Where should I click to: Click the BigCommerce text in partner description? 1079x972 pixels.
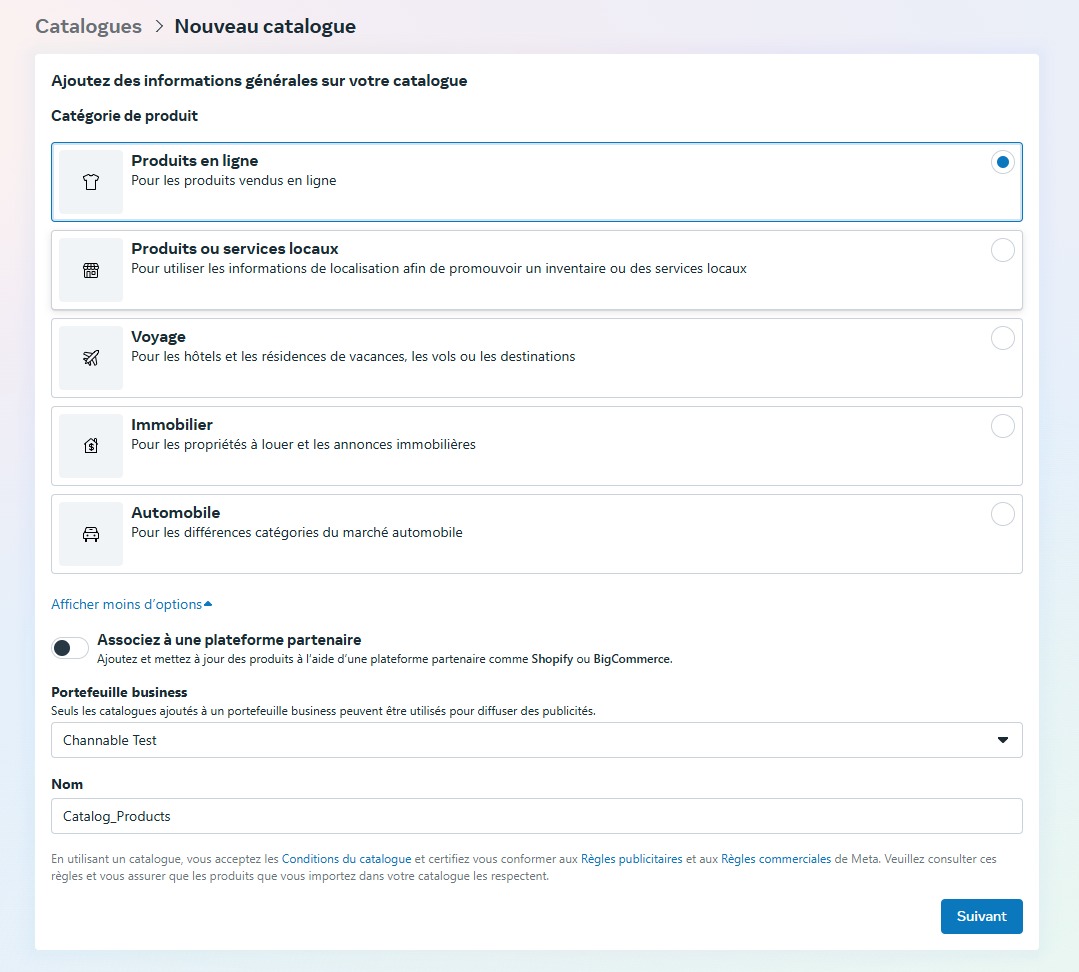click(x=632, y=659)
